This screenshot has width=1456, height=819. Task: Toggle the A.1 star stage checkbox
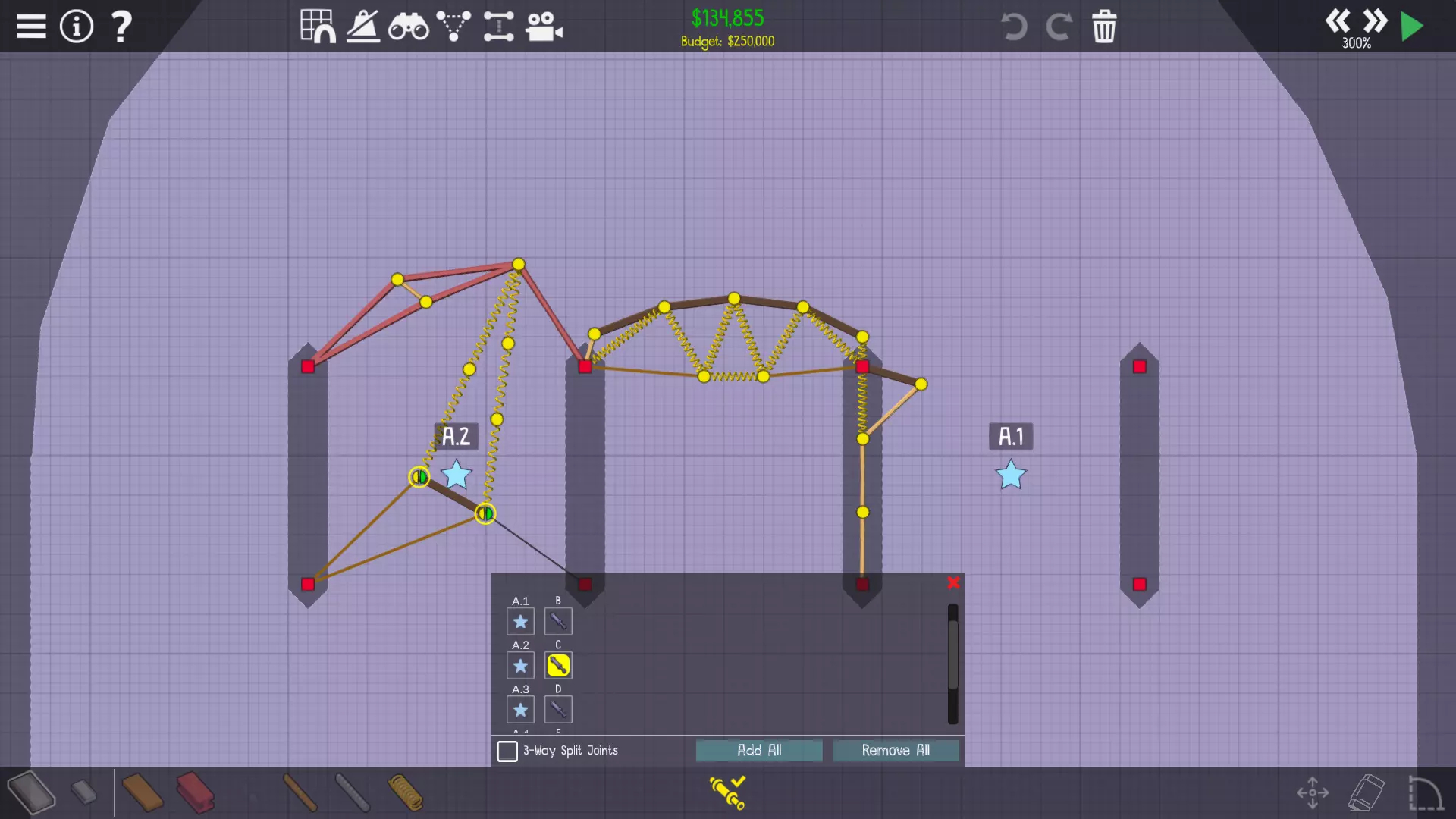[520, 621]
